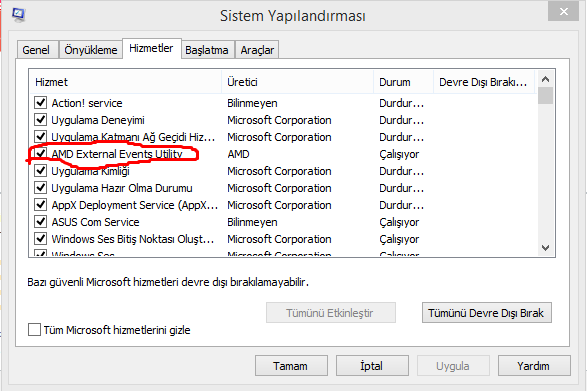Toggle Uygulama Katmanı Ağ Geçidi checkbox

[40, 137]
